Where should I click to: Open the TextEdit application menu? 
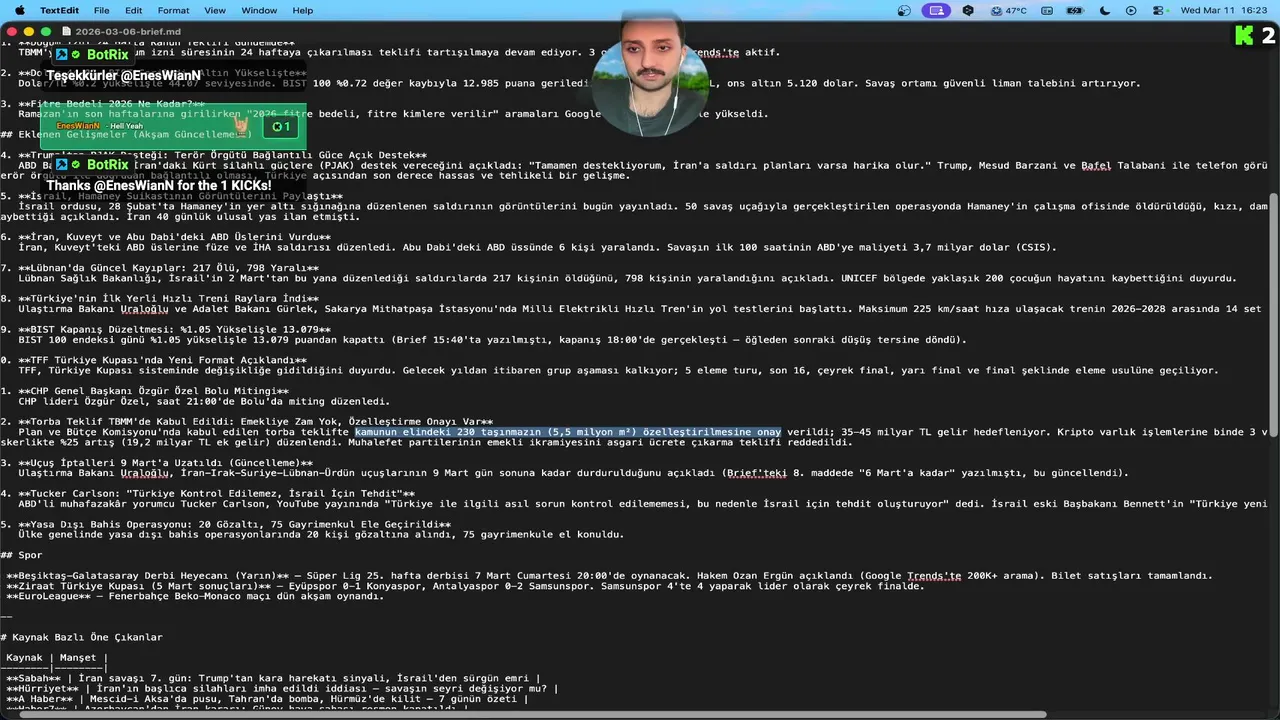tap(59, 10)
